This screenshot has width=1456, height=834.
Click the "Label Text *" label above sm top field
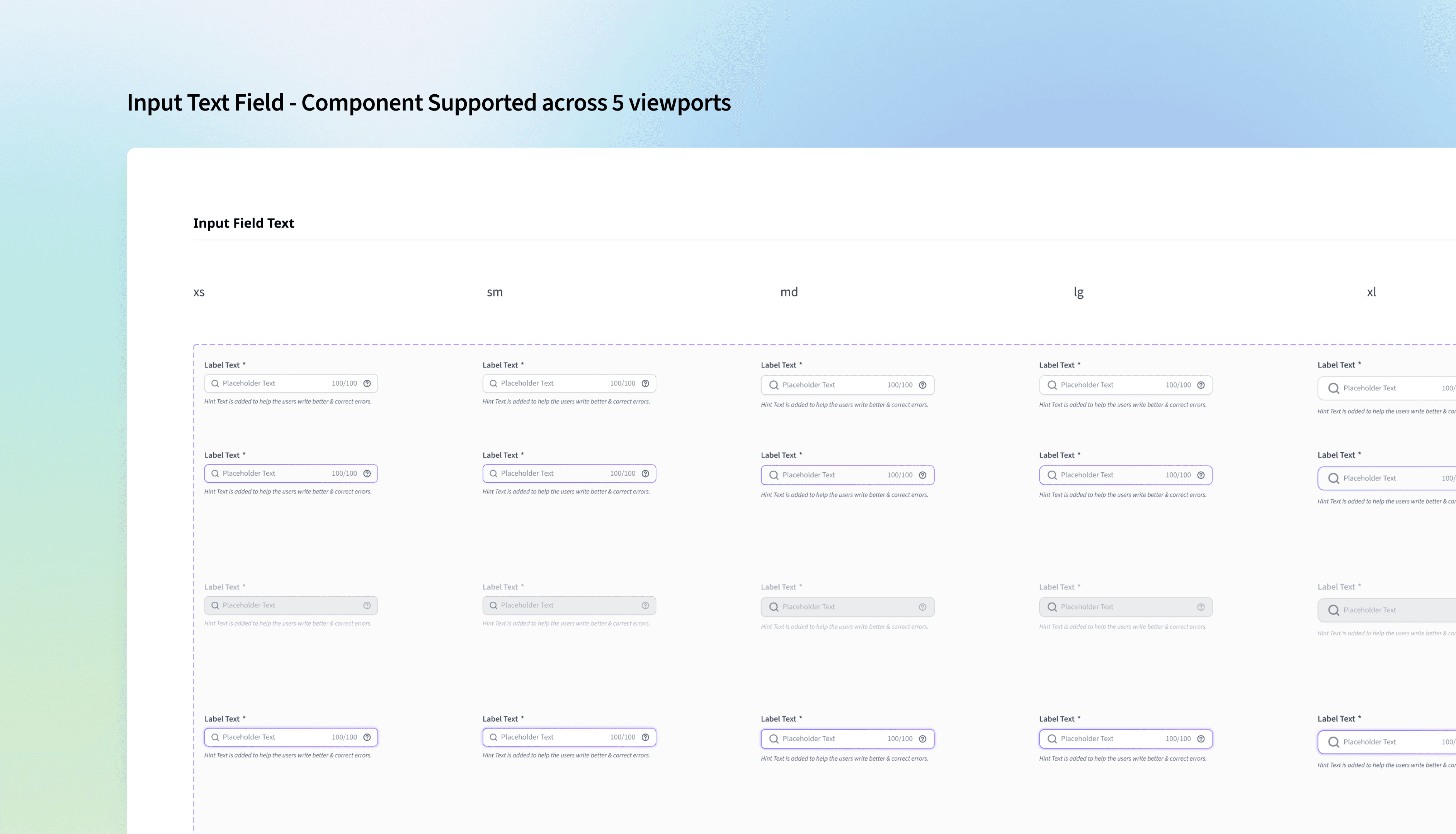[503, 365]
